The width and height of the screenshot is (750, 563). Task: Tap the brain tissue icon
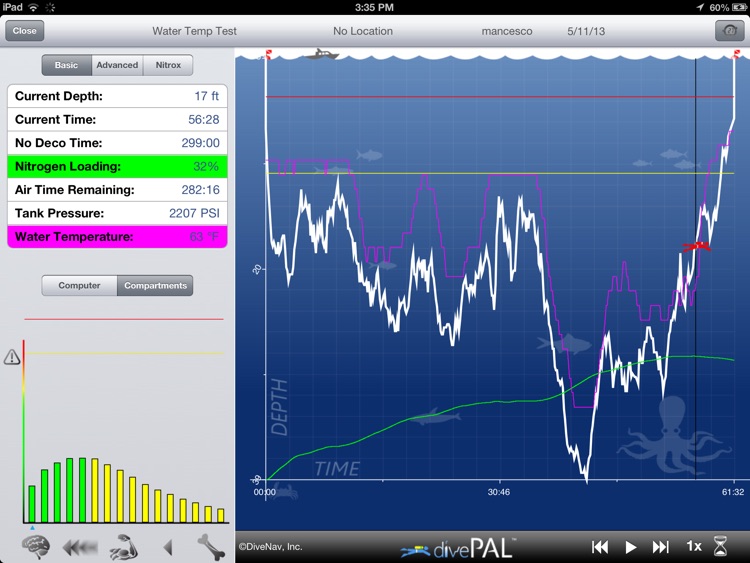click(36, 547)
